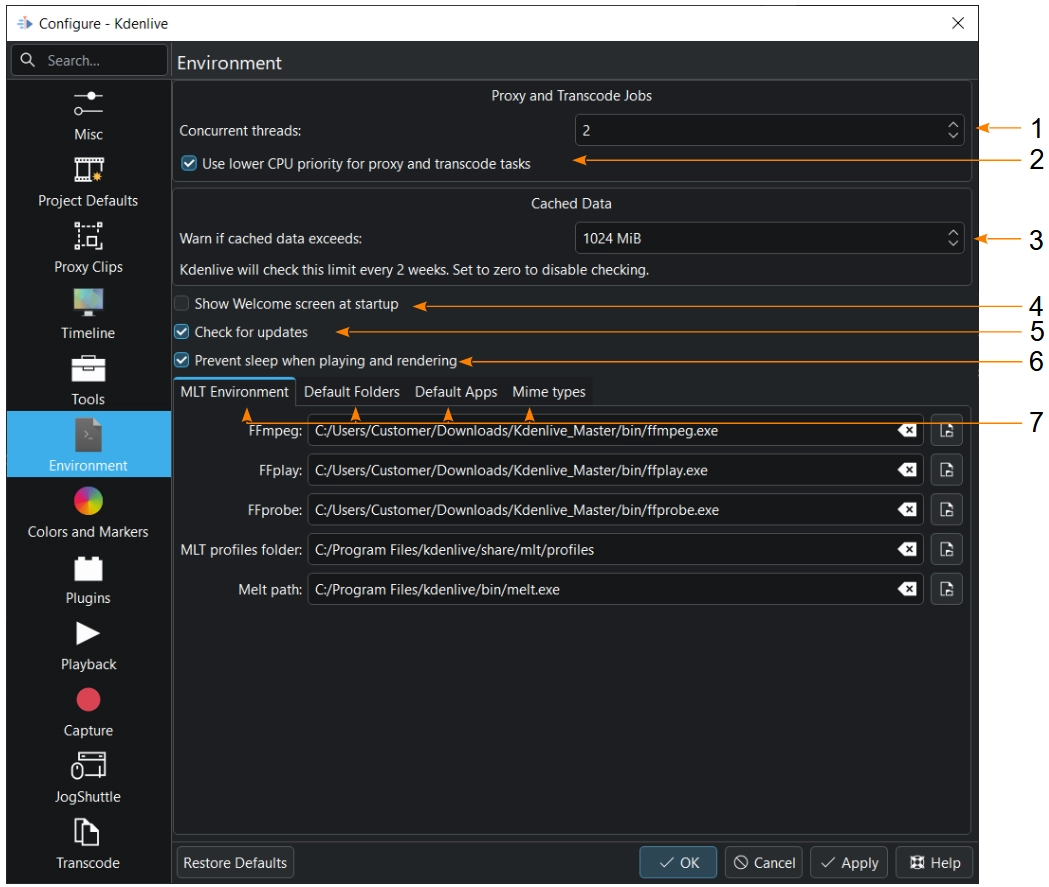Enable Show Welcome screen at startup
This screenshot has width=1049, height=887.
(182, 304)
